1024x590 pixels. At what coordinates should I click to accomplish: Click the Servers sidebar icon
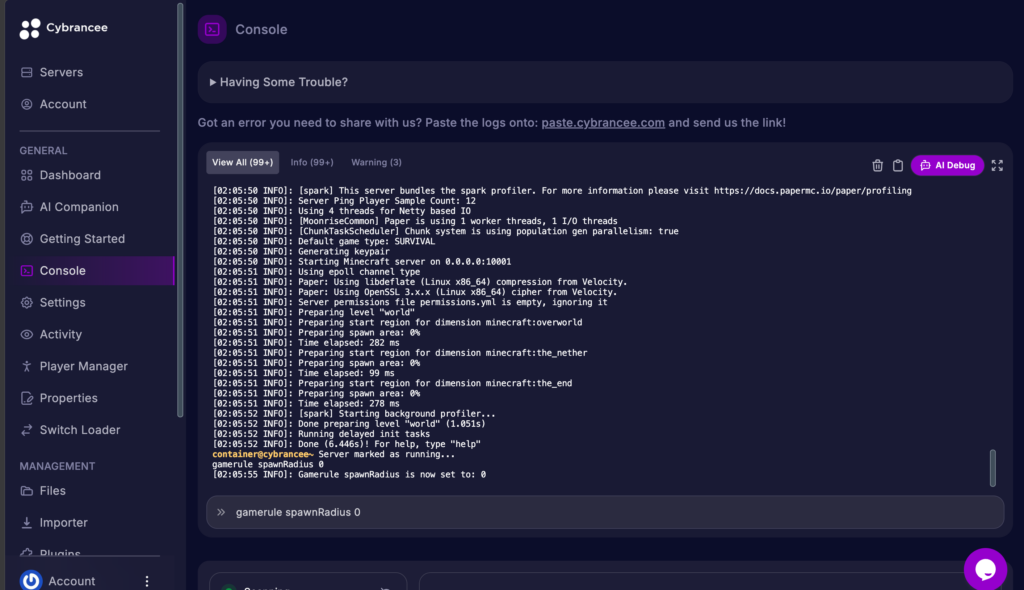[x=27, y=73]
